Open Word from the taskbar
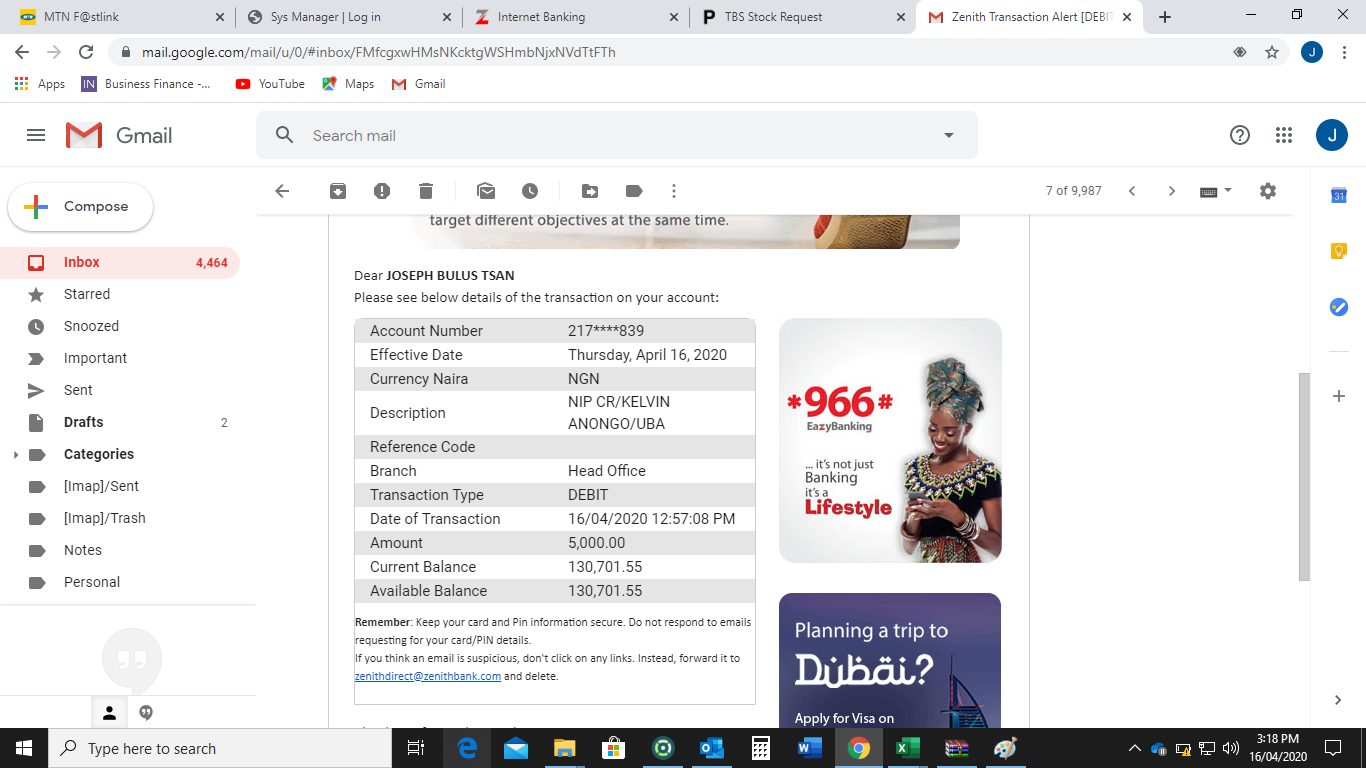The width and height of the screenshot is (1366, 768). click(810, 748)
